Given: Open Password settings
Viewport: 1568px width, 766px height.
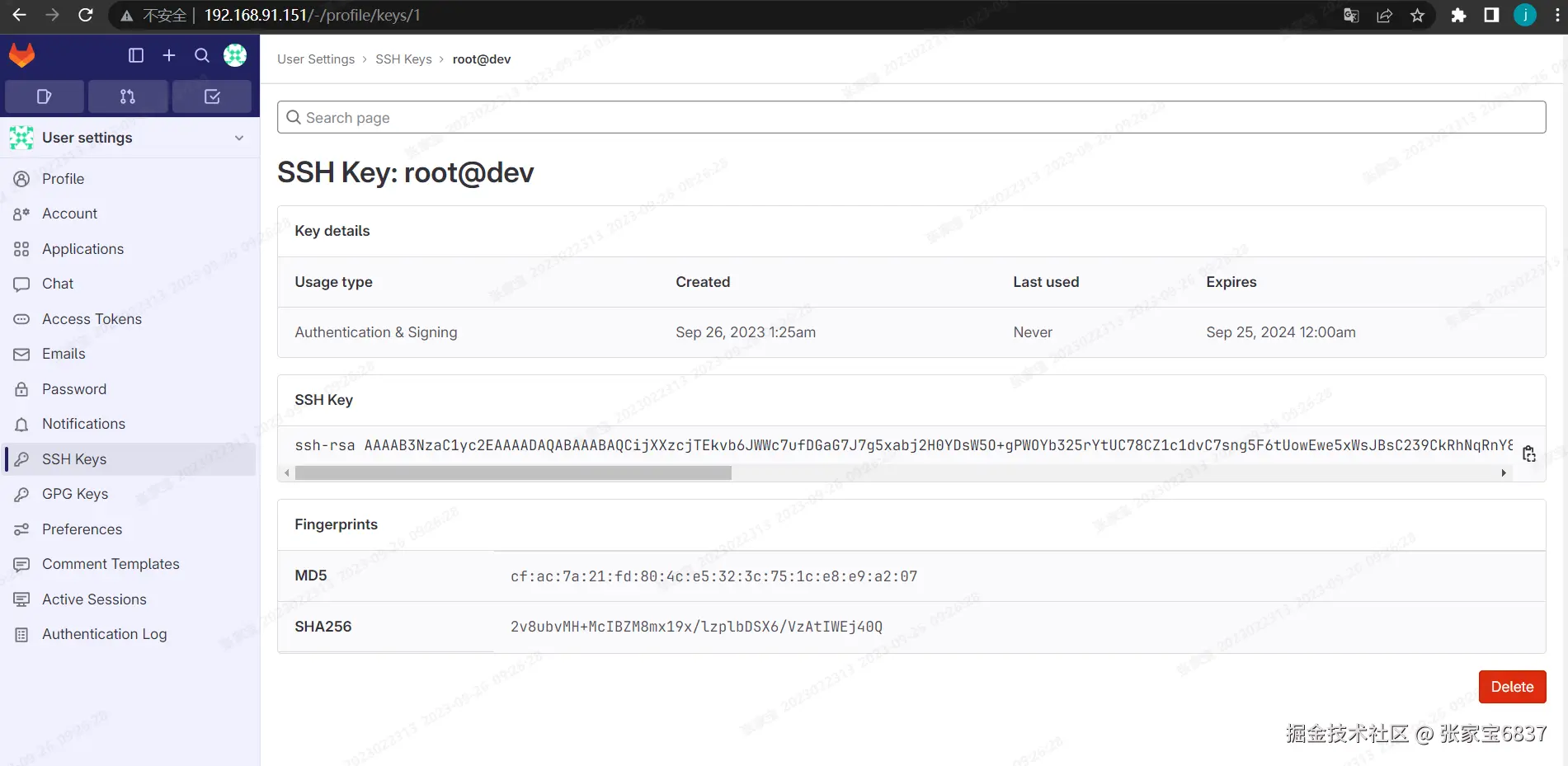Looking at the screenshot, I should (x=130, y=389).
